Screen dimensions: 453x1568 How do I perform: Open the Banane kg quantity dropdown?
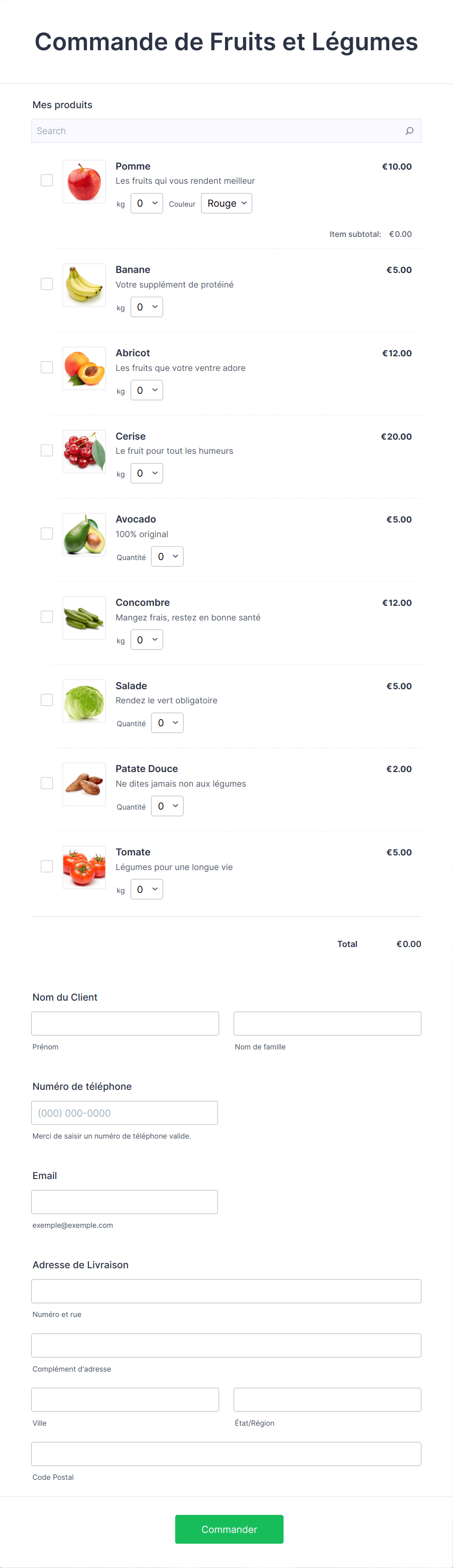pos(146,307)
